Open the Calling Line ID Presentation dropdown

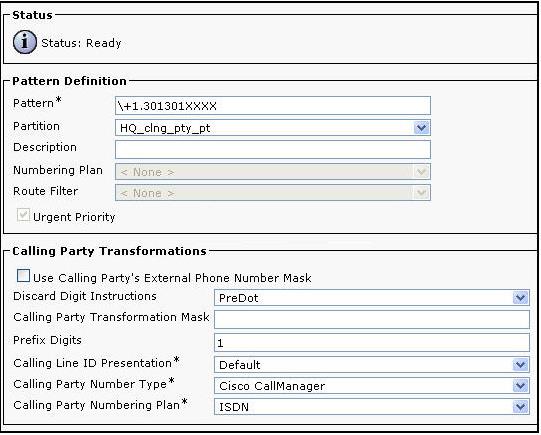pos(520,365)
